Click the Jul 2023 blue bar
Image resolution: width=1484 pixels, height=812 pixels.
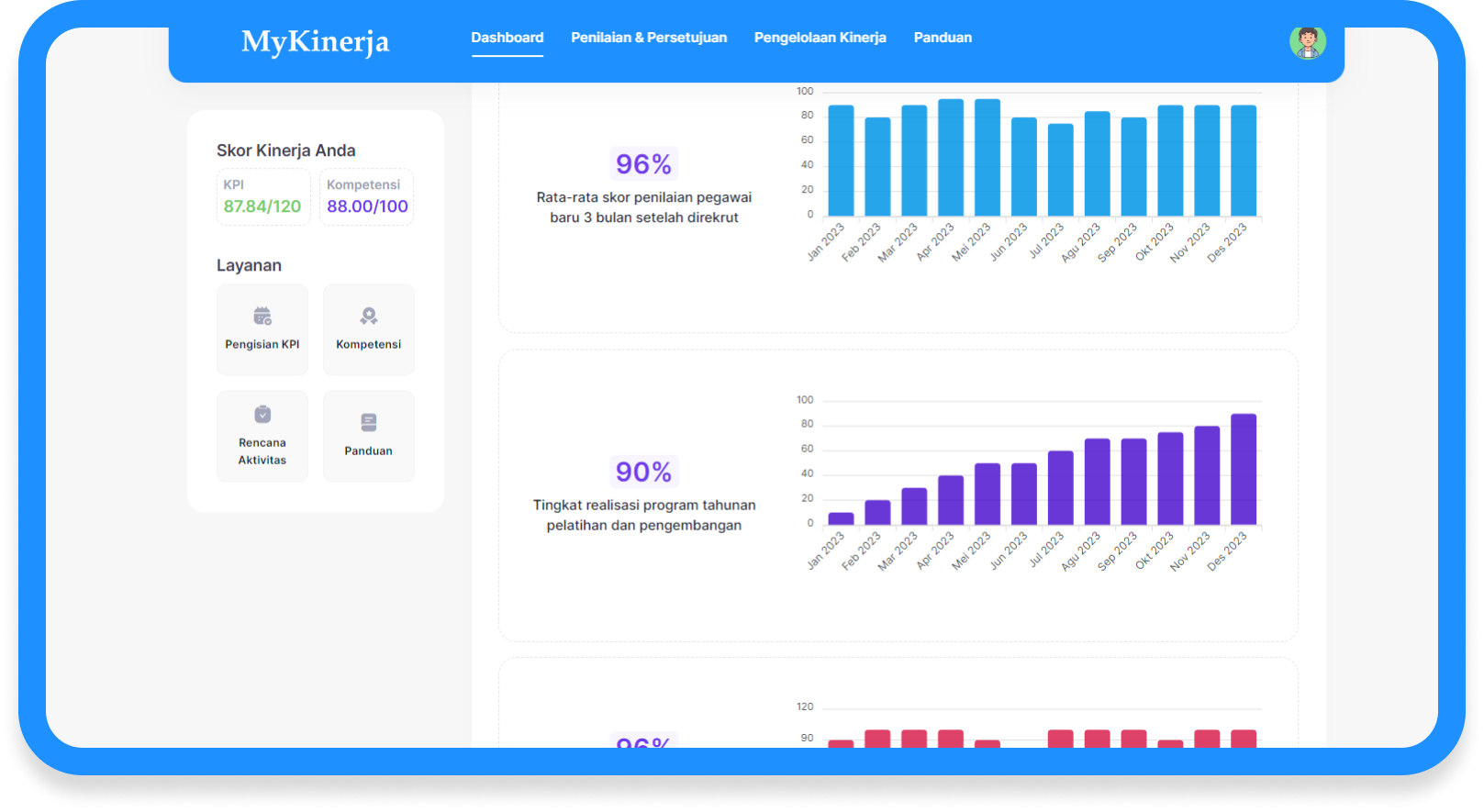1060,170
